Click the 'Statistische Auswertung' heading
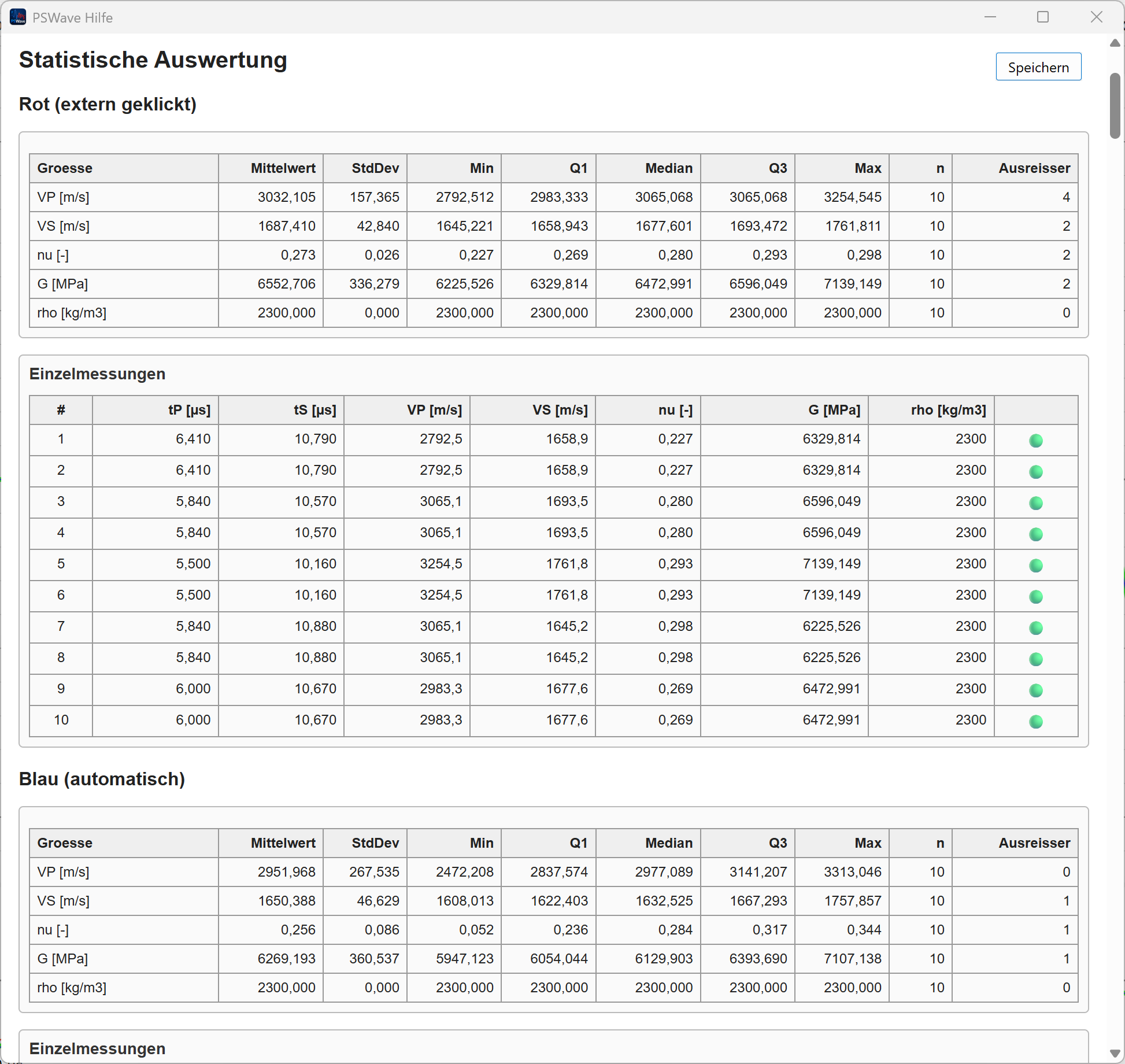Screen dimensions: 1125x1064 tap(153, 60)
